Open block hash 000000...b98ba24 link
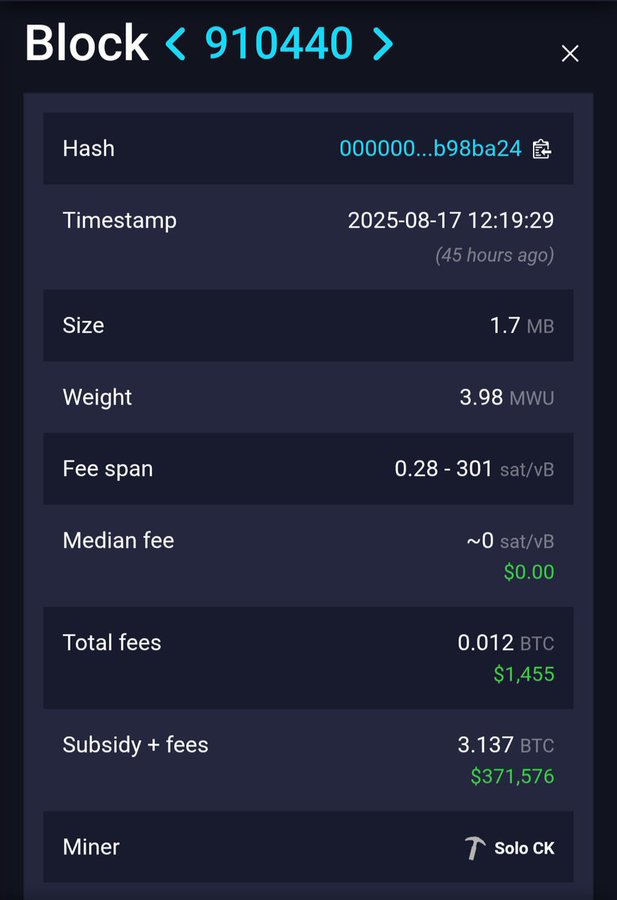 pyautogui.click(x=430, y=149)
